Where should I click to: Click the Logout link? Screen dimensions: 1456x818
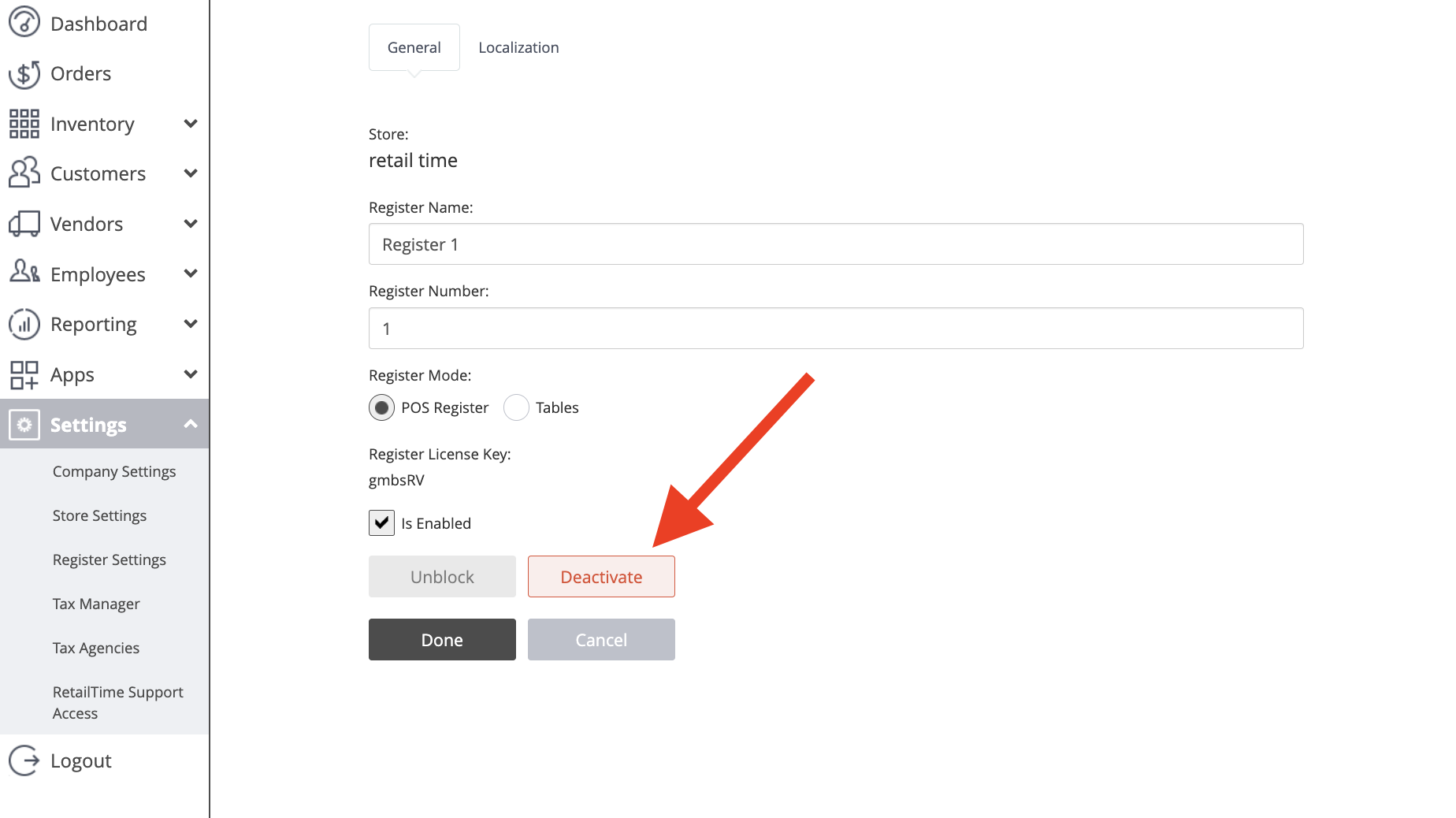click(80, 760)
